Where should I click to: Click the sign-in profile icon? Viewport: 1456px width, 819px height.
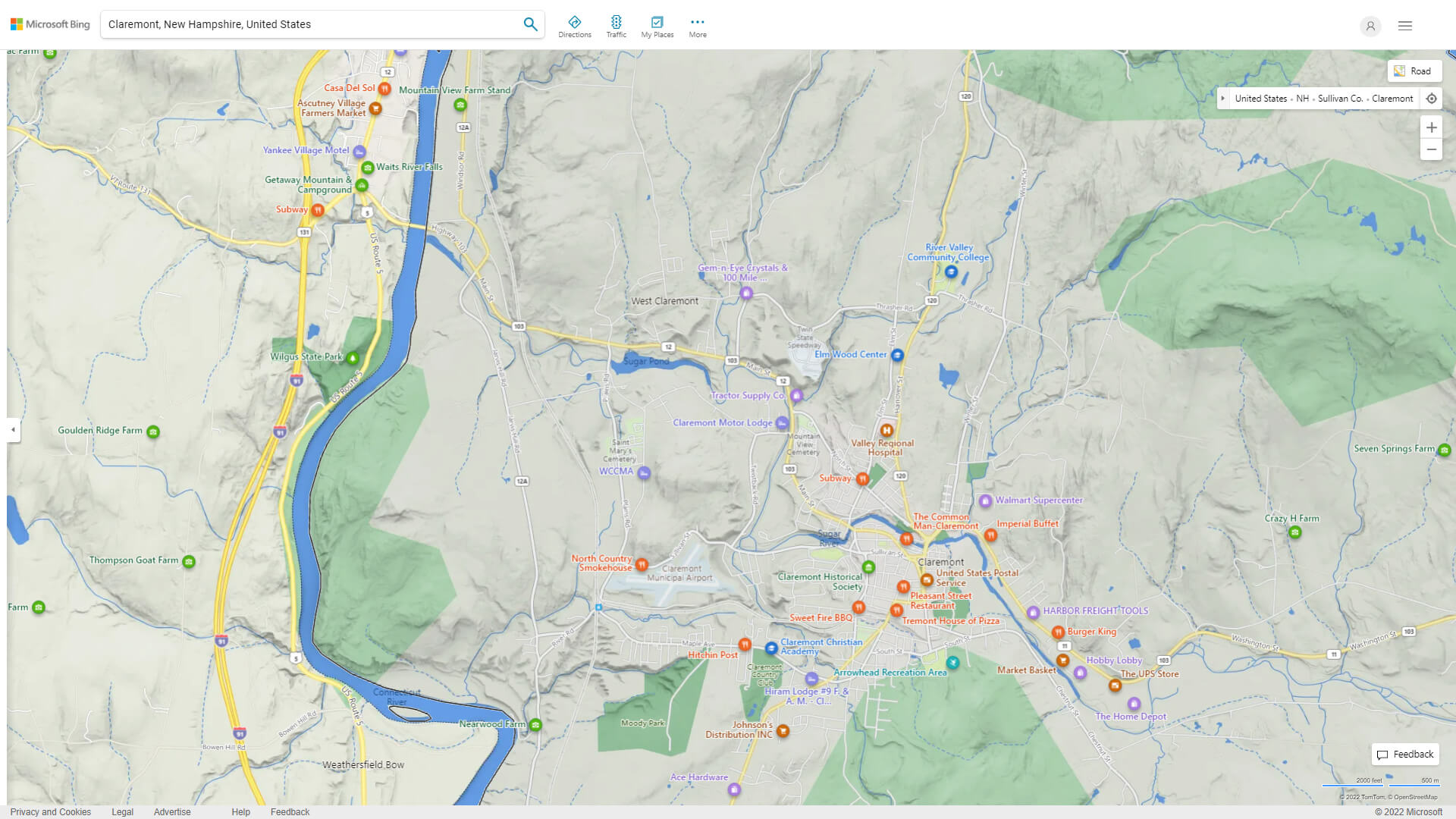click(x=1370, y=26)
